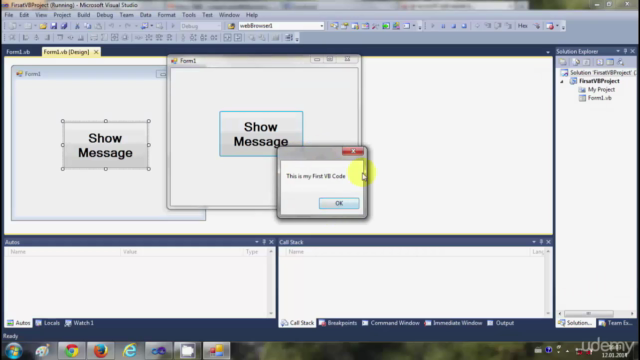Open the document tab list dropdown arrow
Image resolution: width=640 pixels, height=360 pixels.
548,52
